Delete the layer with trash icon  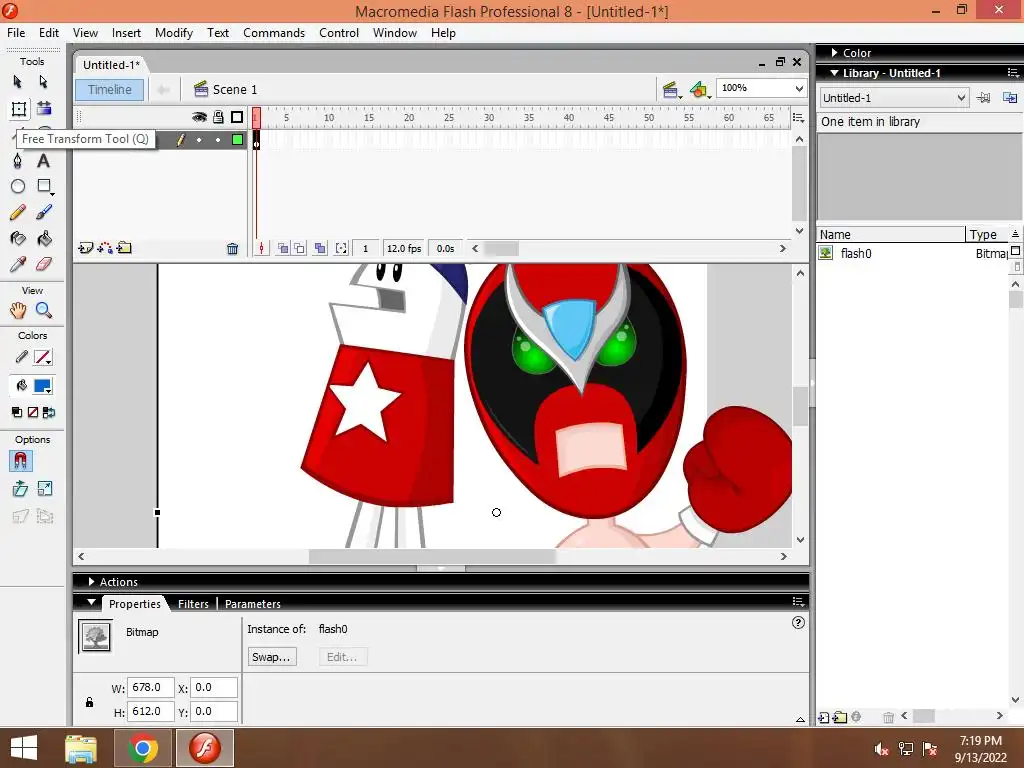click(232, 248)
